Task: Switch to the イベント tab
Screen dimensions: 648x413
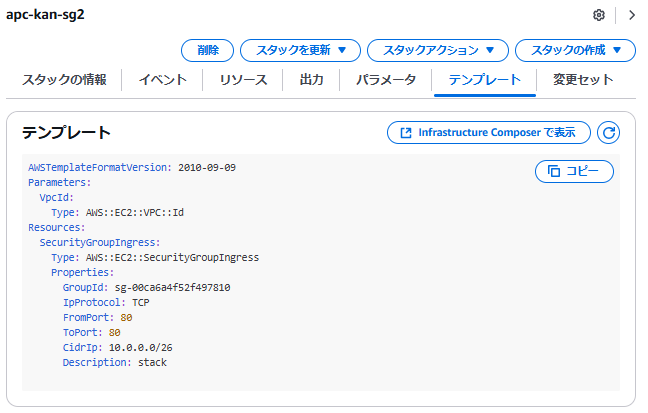Action: click(x=162, y=79)
